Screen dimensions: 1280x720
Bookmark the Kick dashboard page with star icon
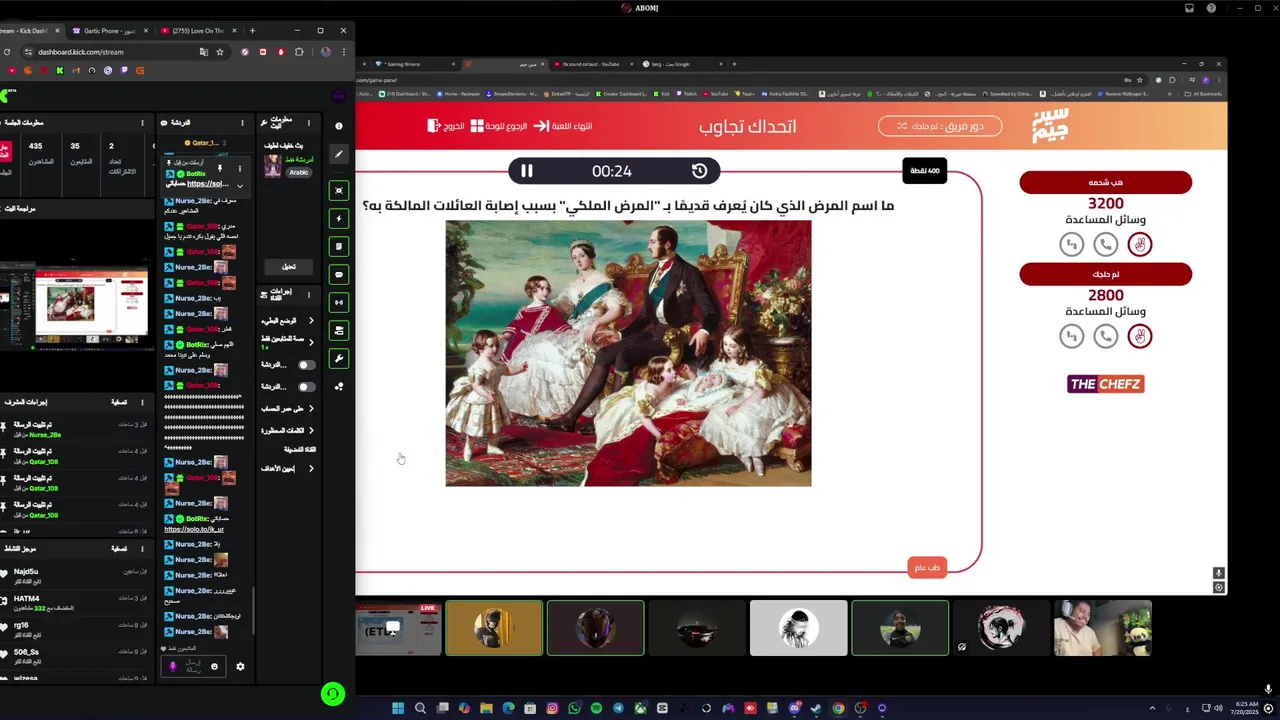220,52
